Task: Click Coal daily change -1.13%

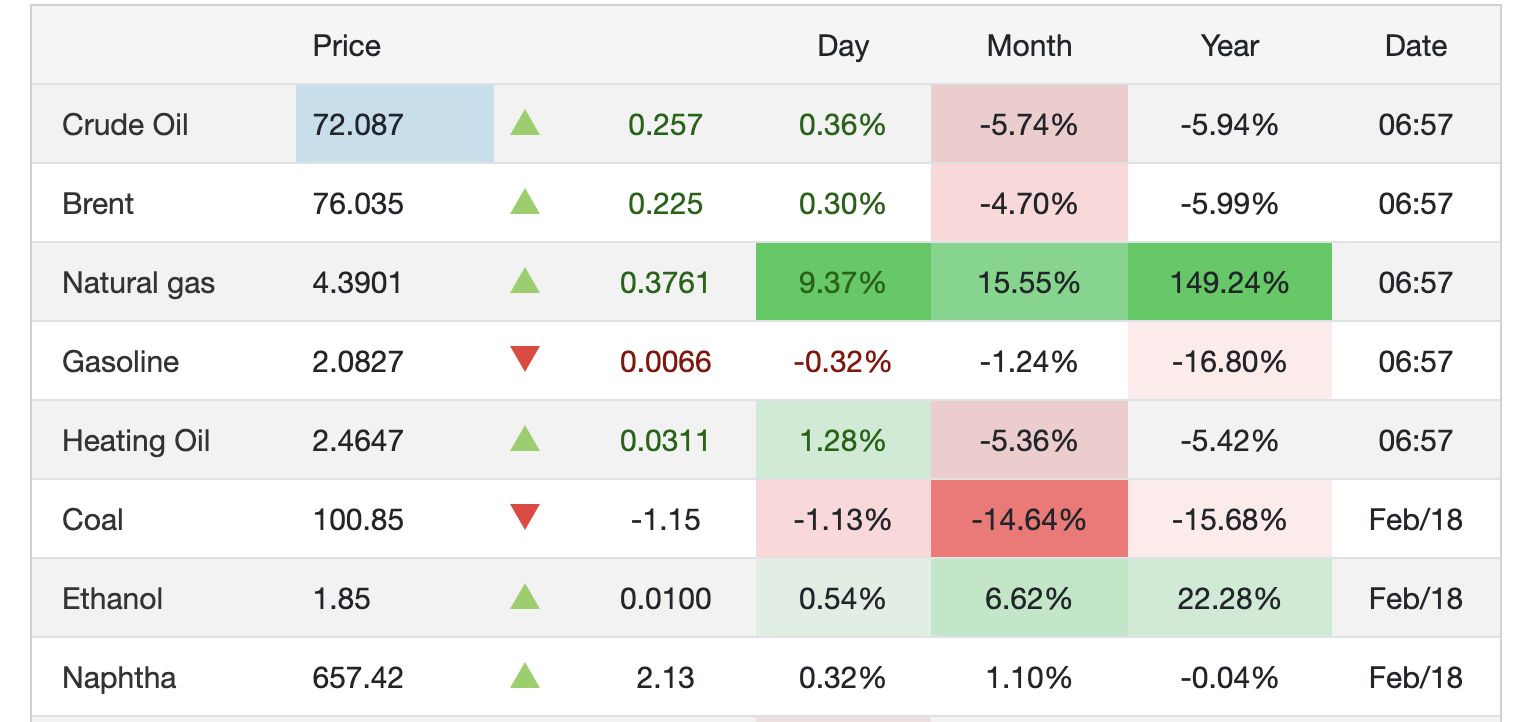Action: pos(843,519)
